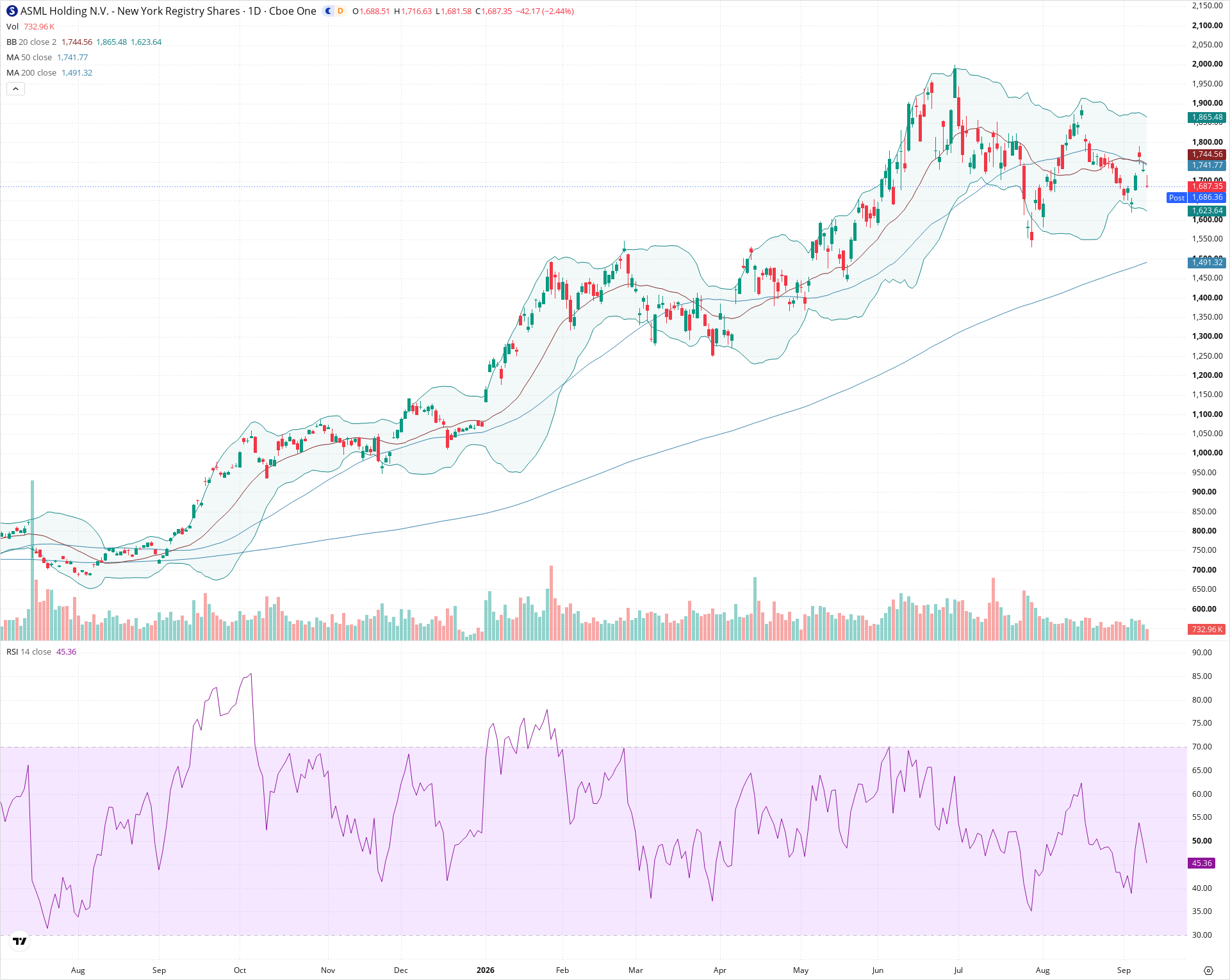
Task: Click the ASML symbol logo icon
Action: (12, 11)
